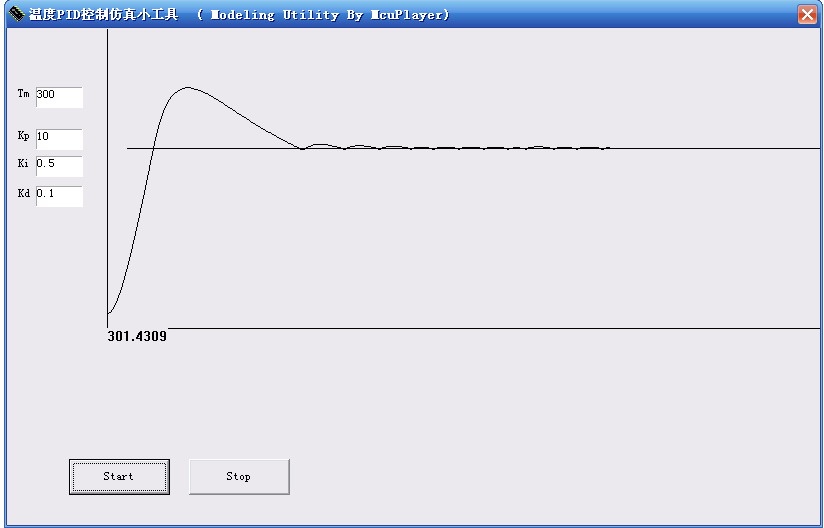This screenshot has width=824, height=528.
Task: Click the right end of the horizontal setpoint line
Action: point(816,149)
